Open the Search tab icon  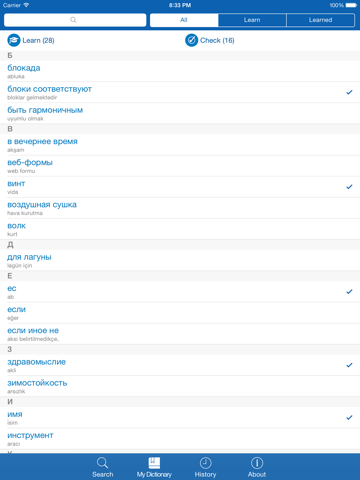(102, 463)
